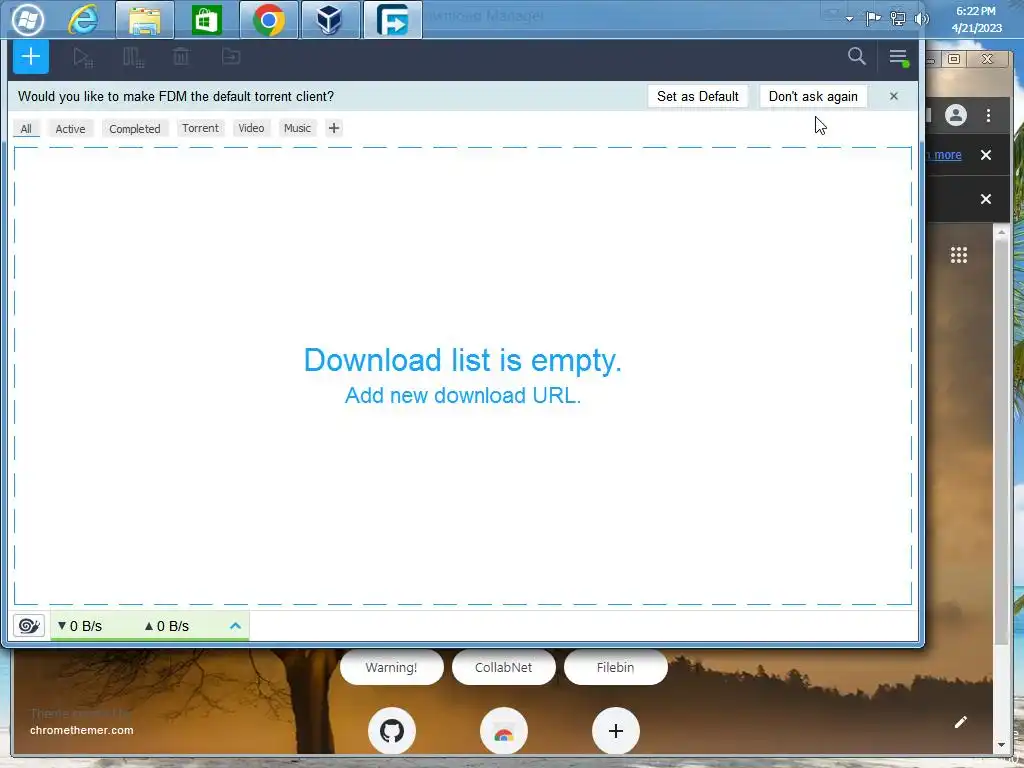1024x768 pixels.
Task: Open the FDM hamburger main menu
Action: pyautogui.click(x=899, y=57)
